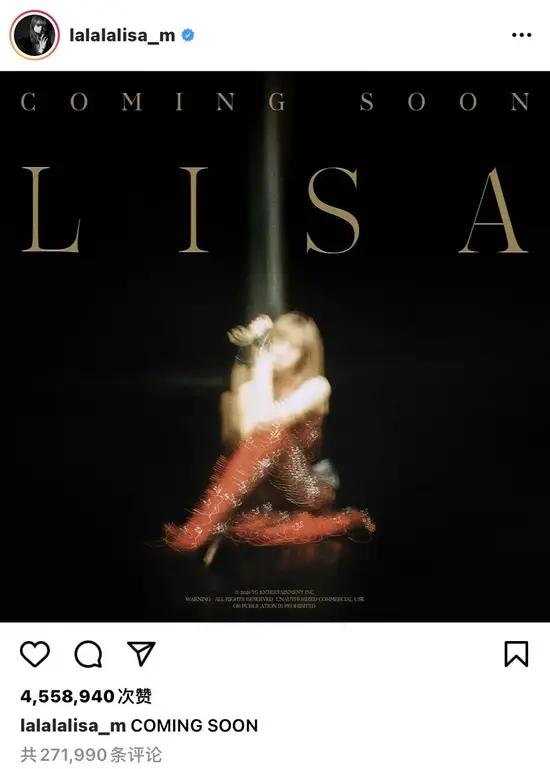Tap the COMING SOON caption text
The image size is (550, 769).
tap(194, 726)
